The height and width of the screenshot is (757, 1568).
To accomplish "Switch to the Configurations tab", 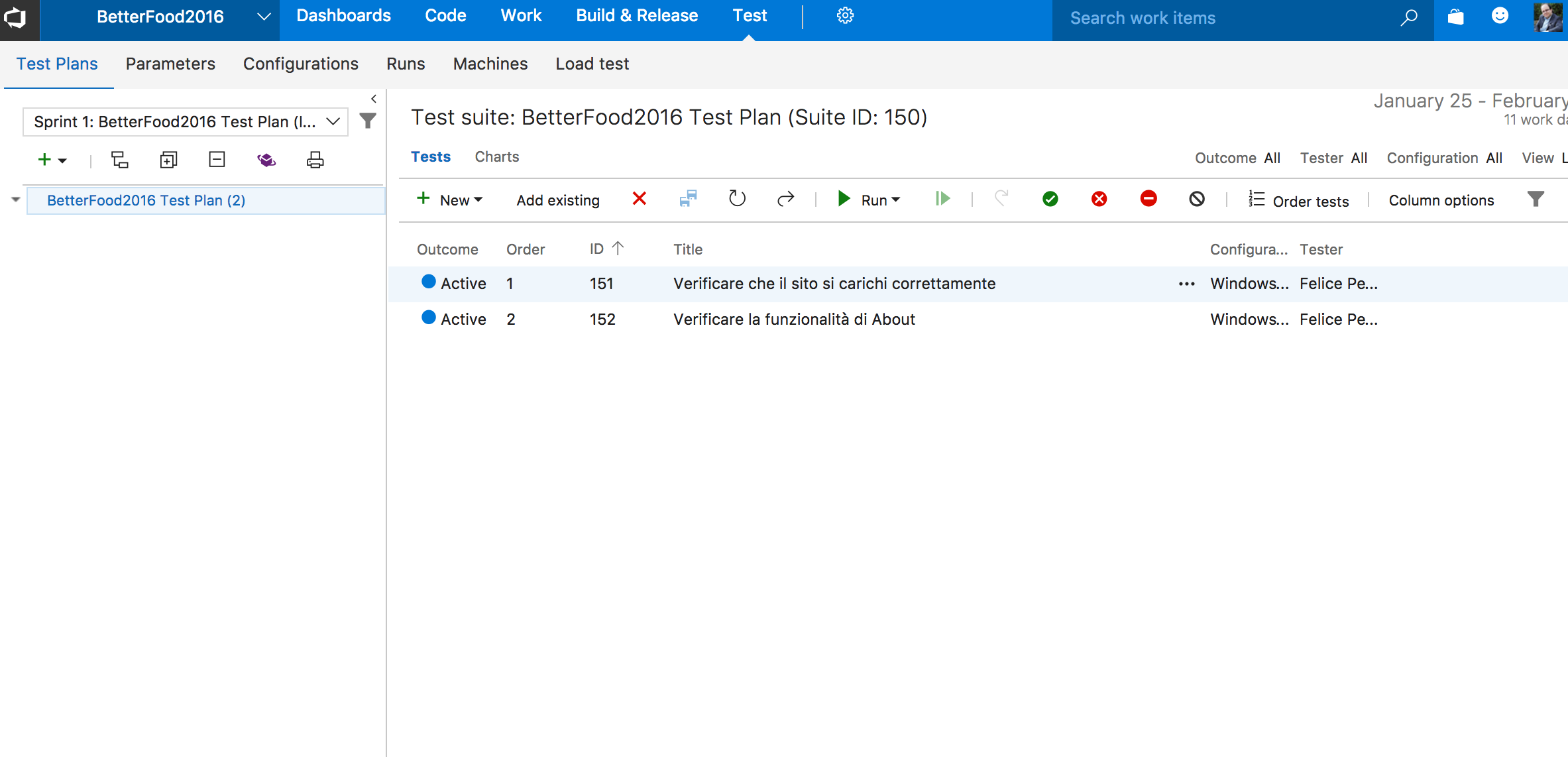I will [x=301, y=64].
